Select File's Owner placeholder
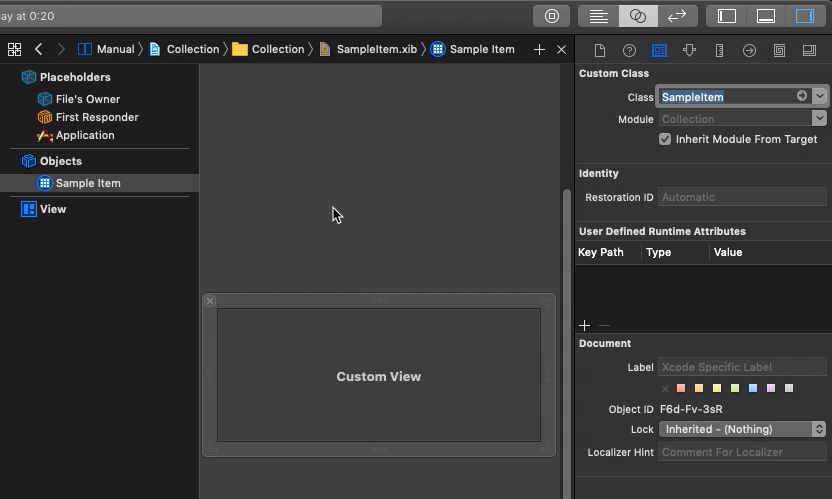832x499 pixels. [x=87, y=99]
